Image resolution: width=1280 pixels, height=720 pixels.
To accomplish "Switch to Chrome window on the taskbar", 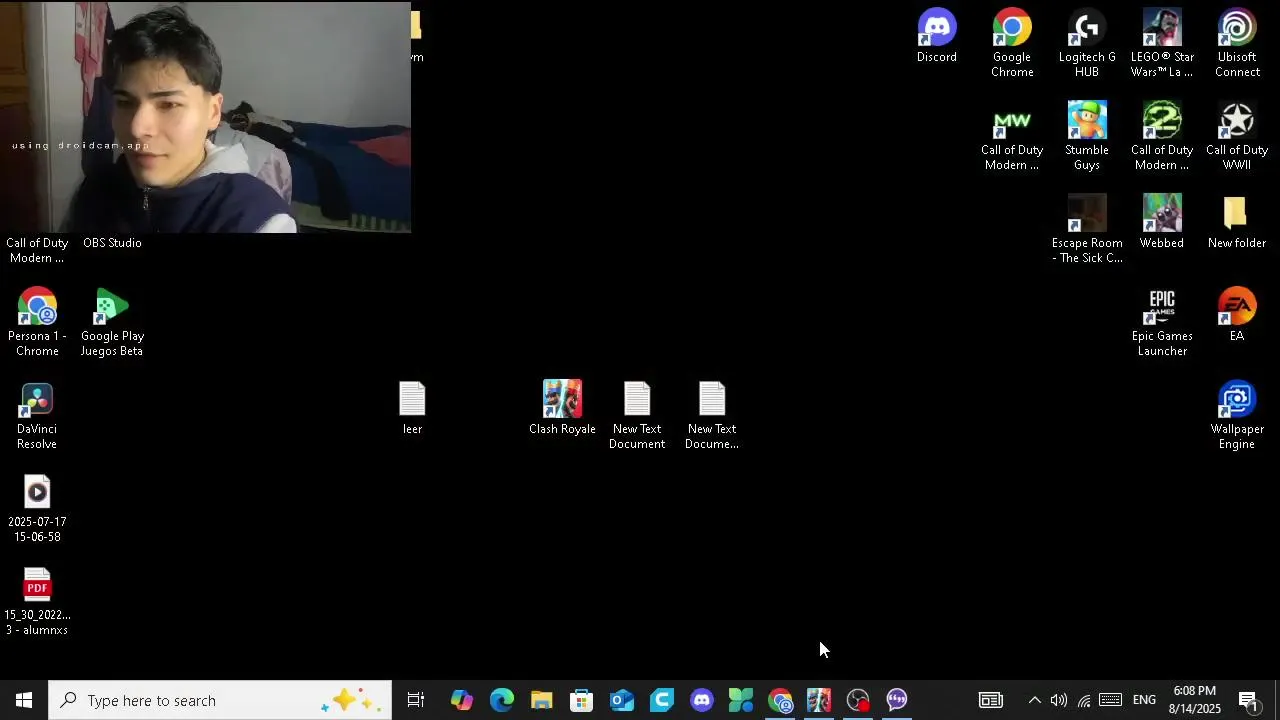I will tap(780, 700).
